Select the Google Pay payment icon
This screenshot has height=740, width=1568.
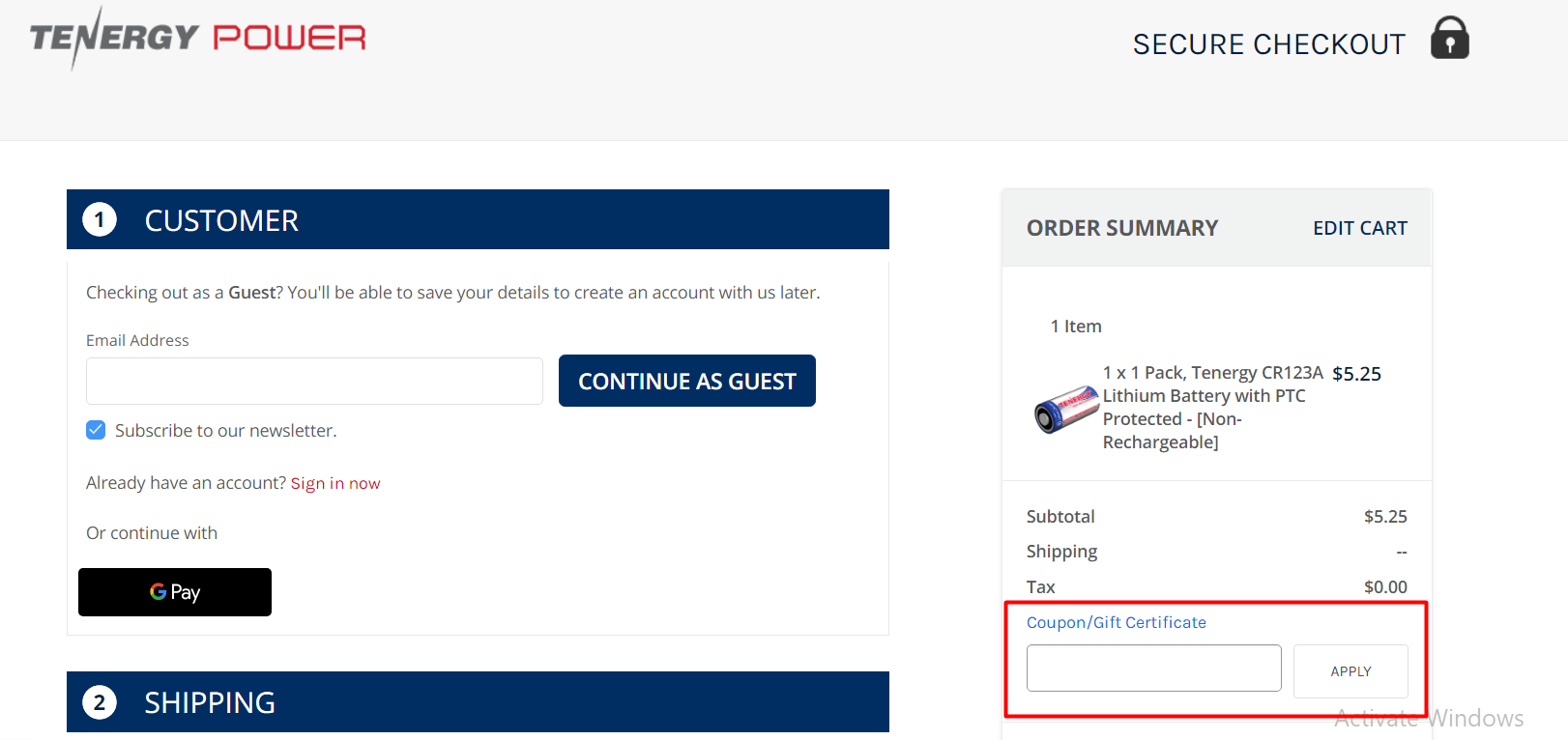[174, 591]
